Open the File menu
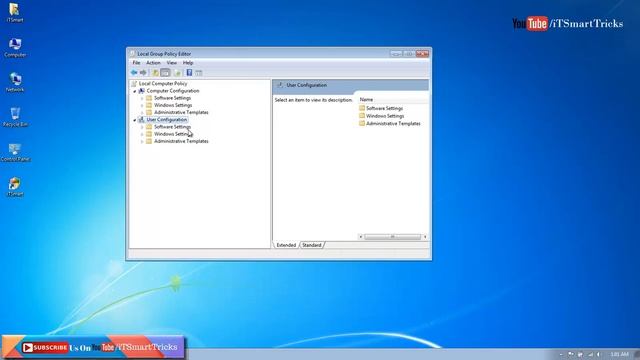Viewport: 640px width, 360px height. (136, 63)
